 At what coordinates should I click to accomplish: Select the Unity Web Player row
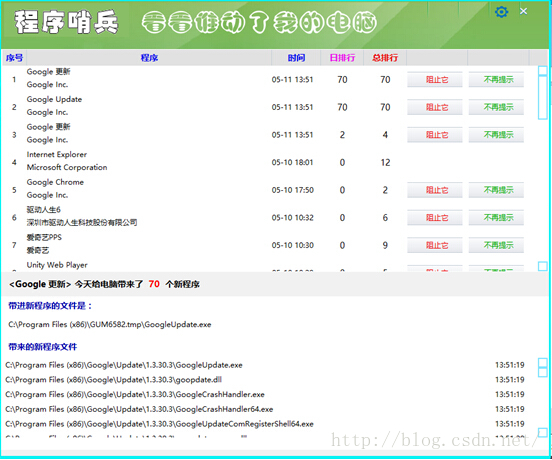[269, 265]
